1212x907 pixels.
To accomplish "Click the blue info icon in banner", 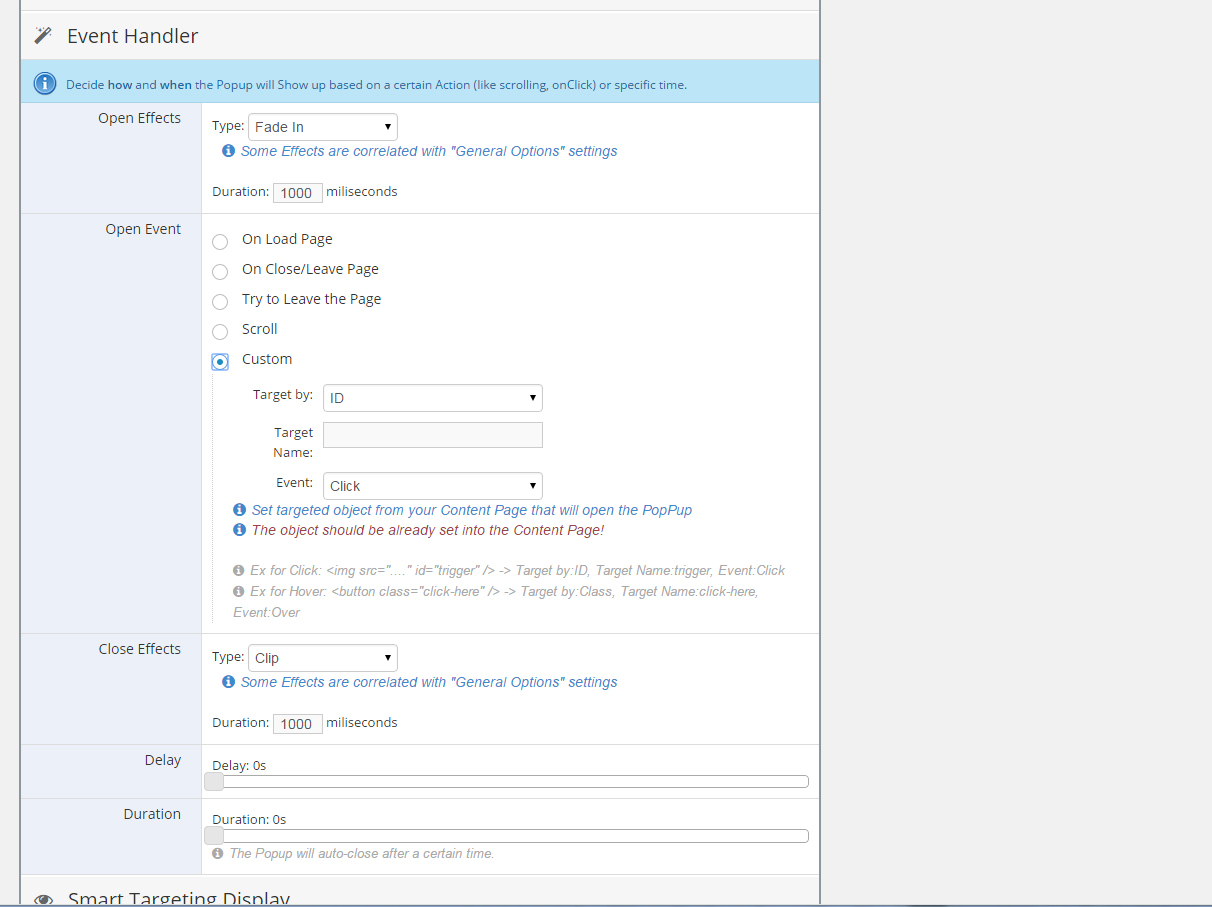I will [x=45, y=84].
